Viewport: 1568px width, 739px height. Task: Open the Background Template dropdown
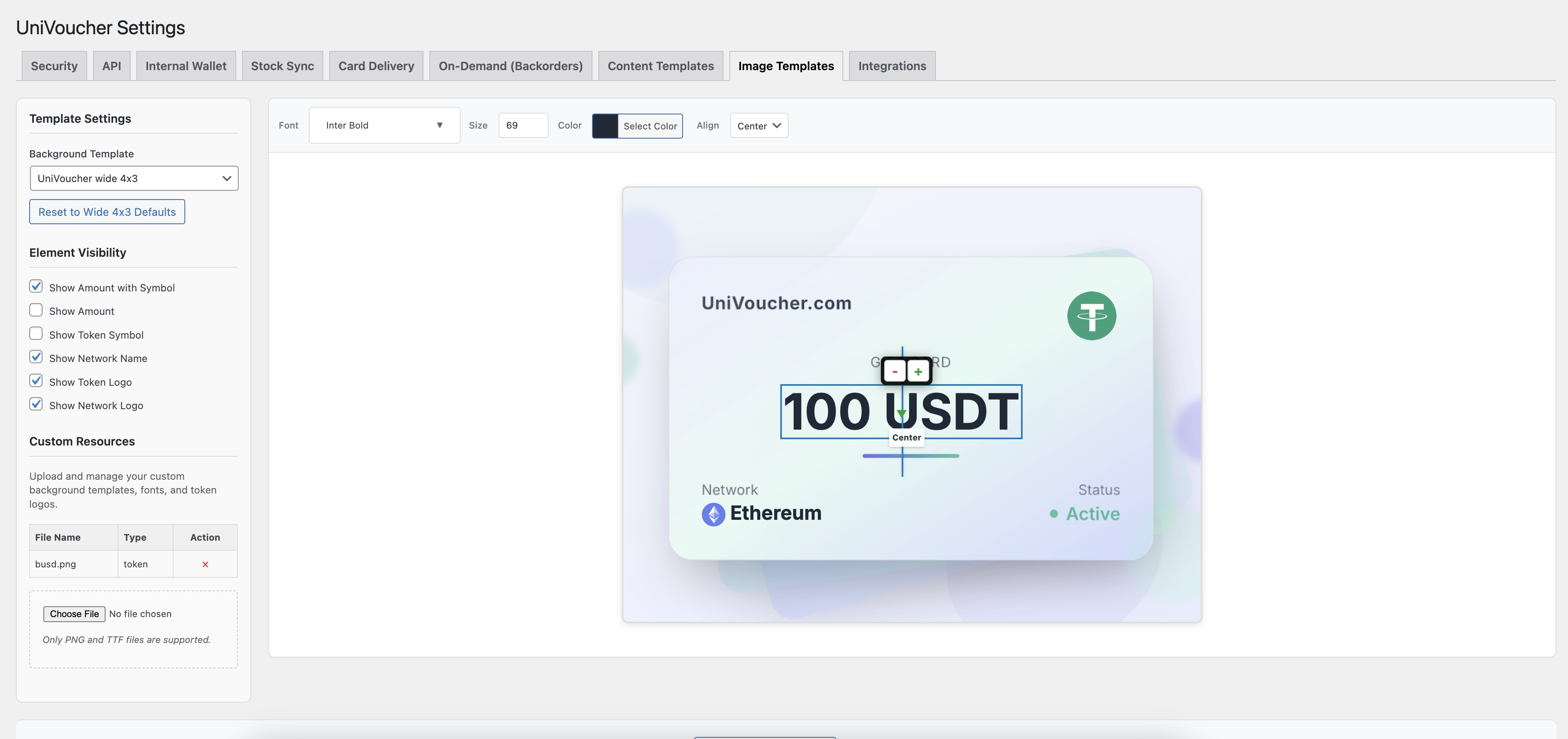[x=134, y=179]
